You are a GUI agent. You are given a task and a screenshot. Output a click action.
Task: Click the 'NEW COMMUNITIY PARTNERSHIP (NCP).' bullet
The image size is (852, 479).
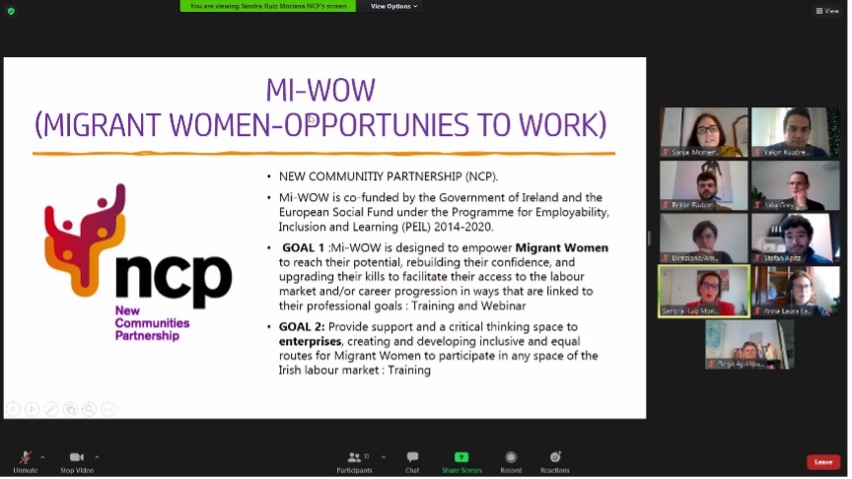388,177
